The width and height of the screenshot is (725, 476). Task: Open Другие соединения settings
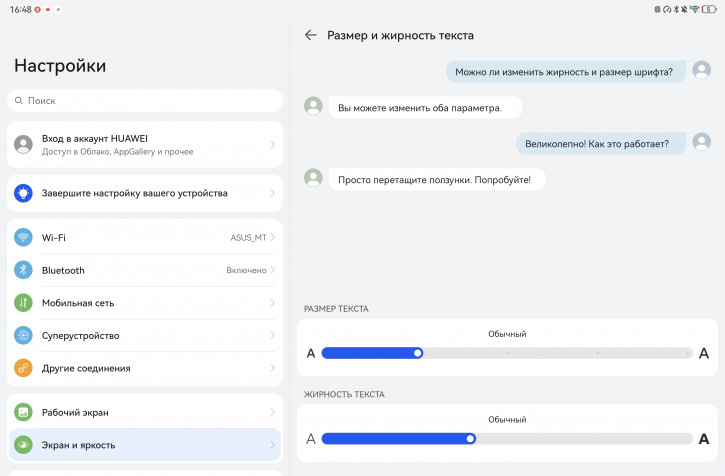pyautogui.click(x=145, y=368)
